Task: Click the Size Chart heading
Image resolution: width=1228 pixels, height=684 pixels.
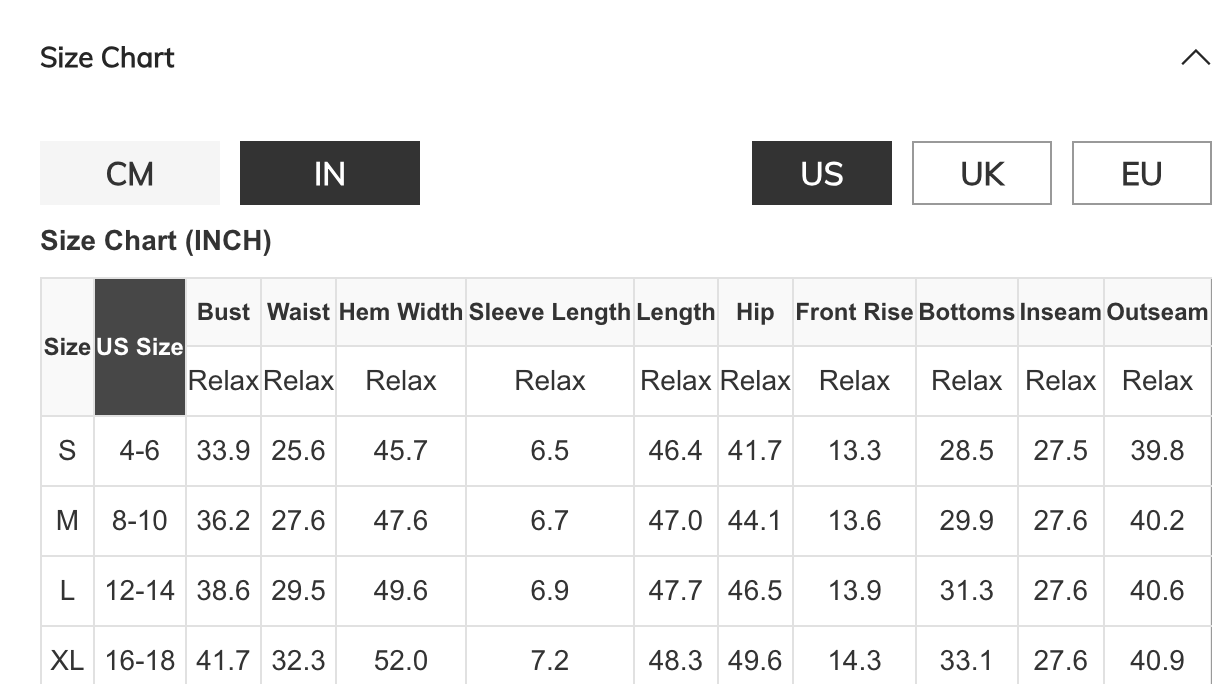Action: [107, 58]
